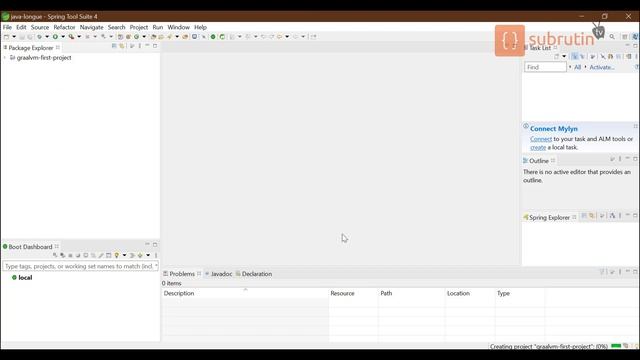Image resolution: width=640 pixels, height=360 pixels.
Task: Expand the graalvm-first-project tree node
Action: coord(4,58)
